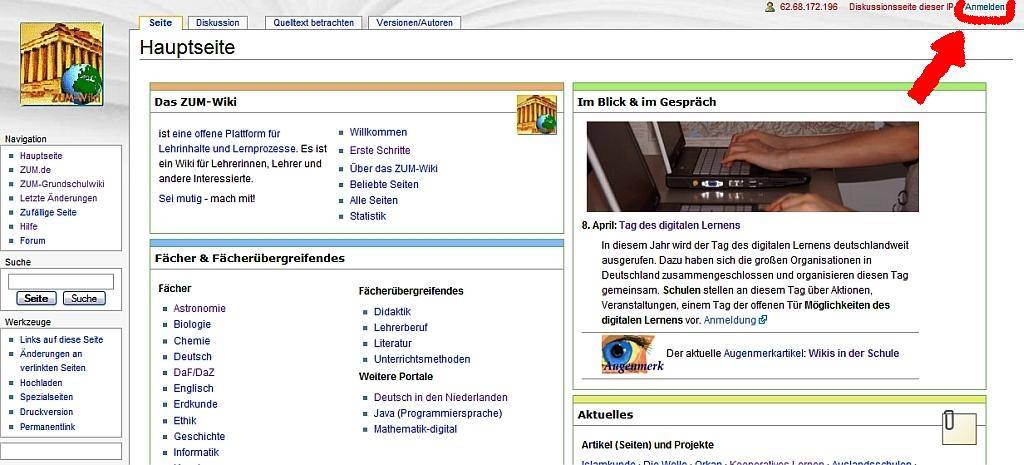Open the Spezialseiten tools link
The width and height of the screenshot is (1024, 465).
(46, 397)
